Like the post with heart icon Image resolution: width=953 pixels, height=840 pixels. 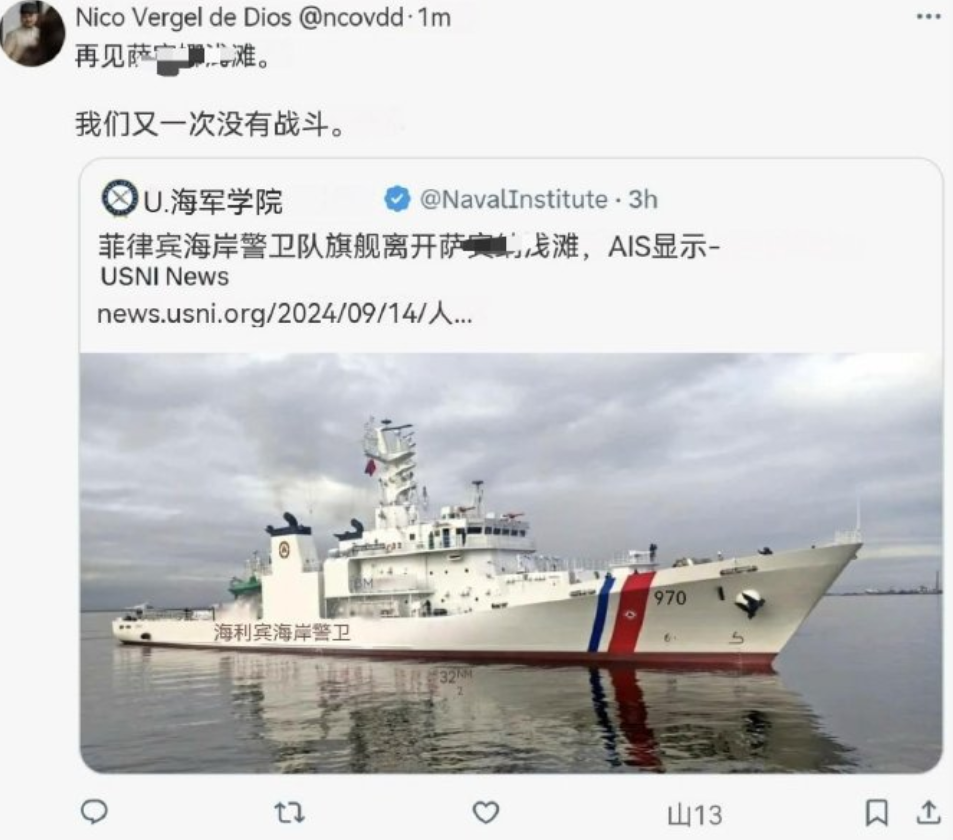pyautogui.click(x=486, y=813)
